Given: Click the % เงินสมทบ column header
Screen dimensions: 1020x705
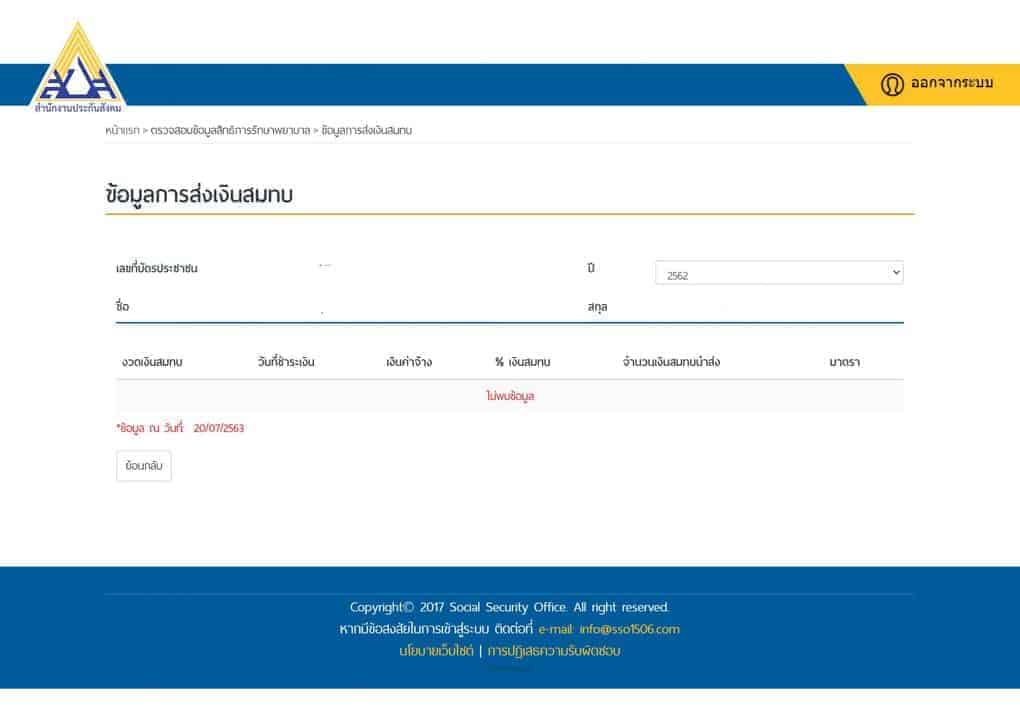Looking at the screenshot, I should pos(522,362).
